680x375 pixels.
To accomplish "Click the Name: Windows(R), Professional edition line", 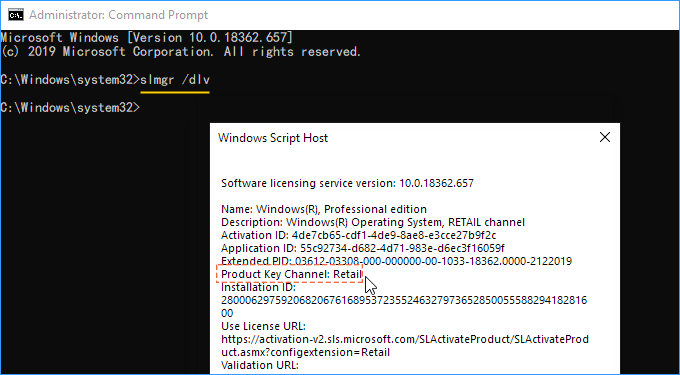I will [x=324, y=209].
